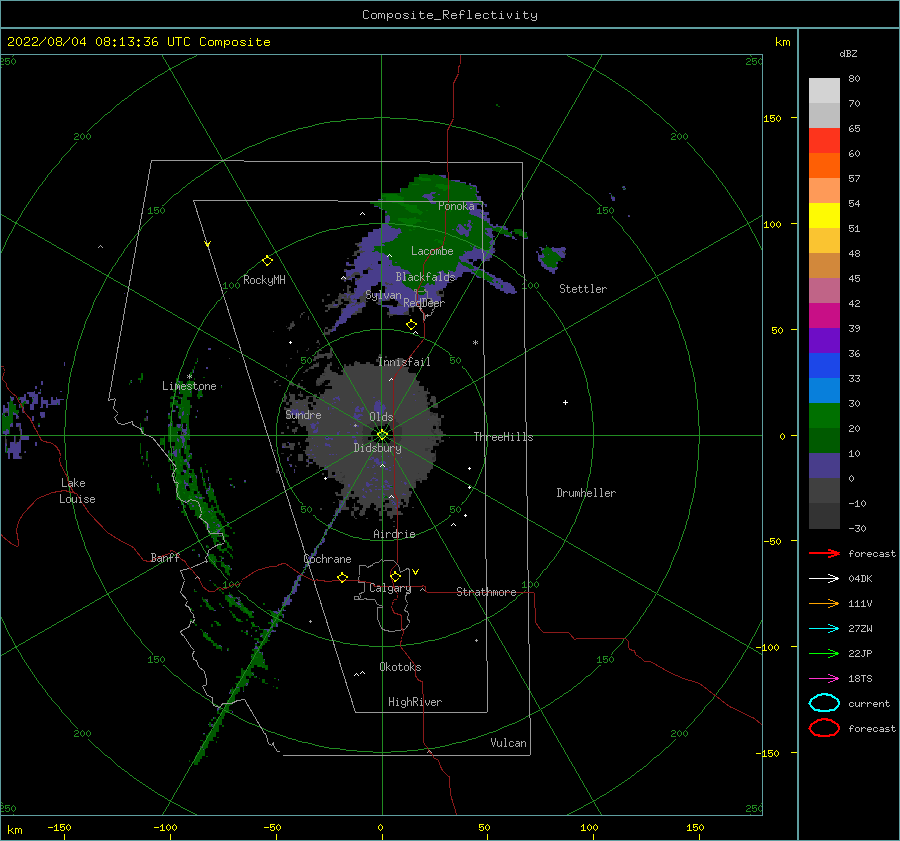Screen dimensions: 900x841
Task: Click the Lacombe city label
Action: pos(432,251)
